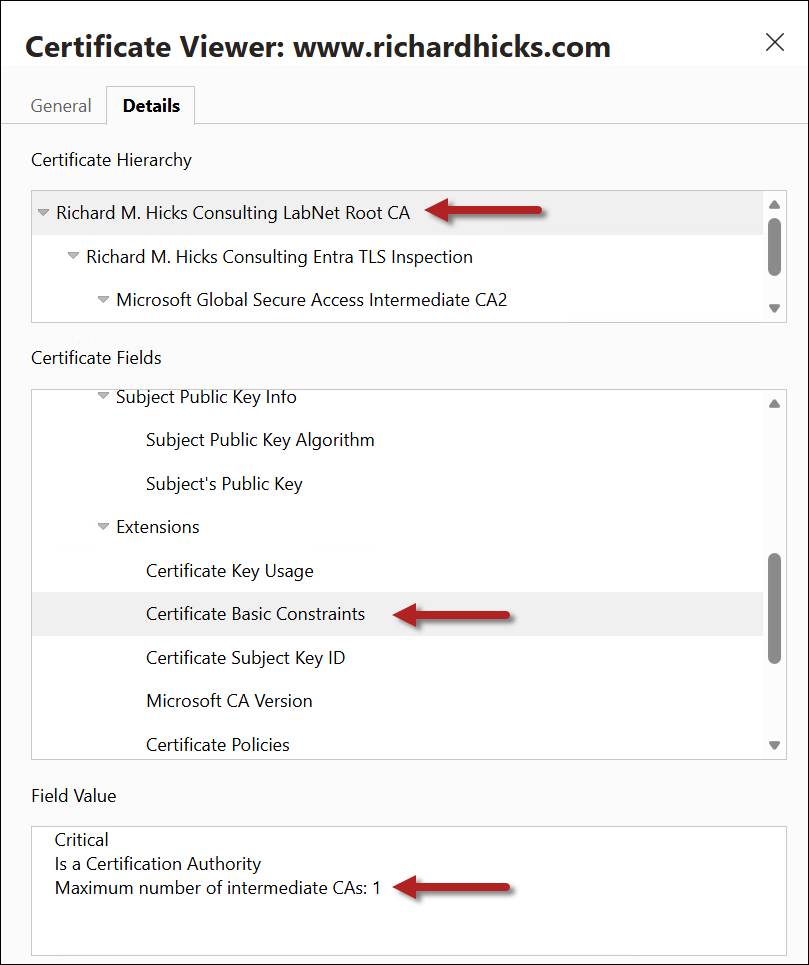Select Certificate Policies field
Screen dimensions: 809x965
coord(397,743)
